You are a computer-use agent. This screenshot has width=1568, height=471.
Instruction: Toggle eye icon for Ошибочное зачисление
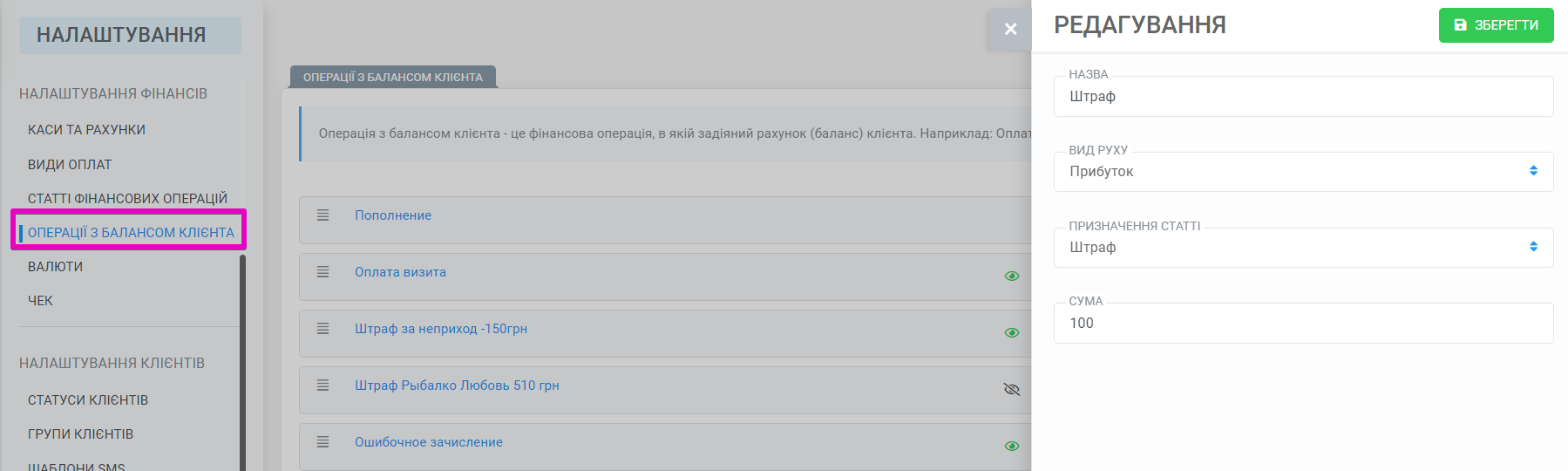point(1012,446)
